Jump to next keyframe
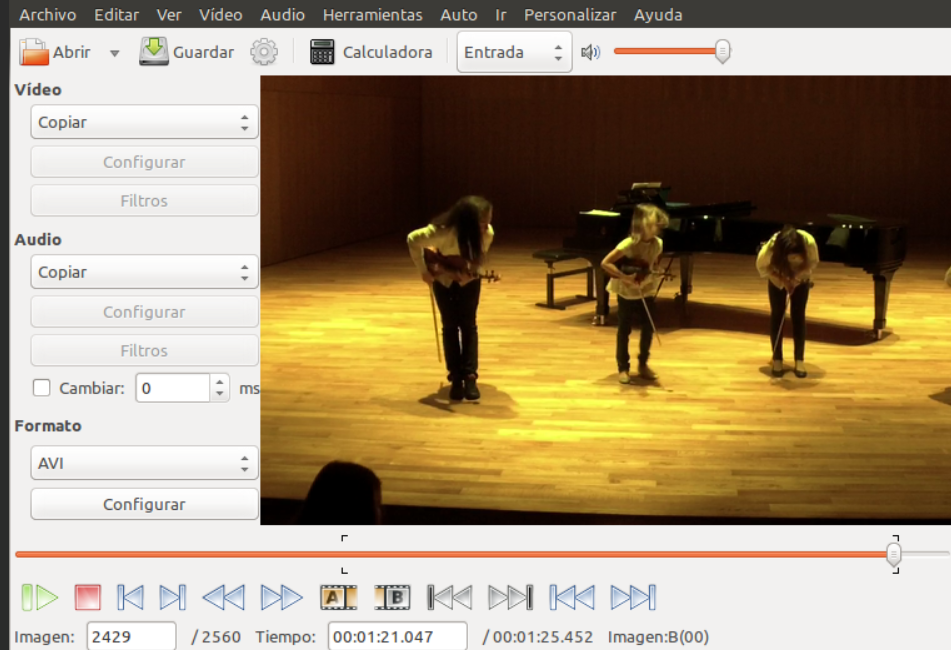951x650 pixels. pos(281,597)
